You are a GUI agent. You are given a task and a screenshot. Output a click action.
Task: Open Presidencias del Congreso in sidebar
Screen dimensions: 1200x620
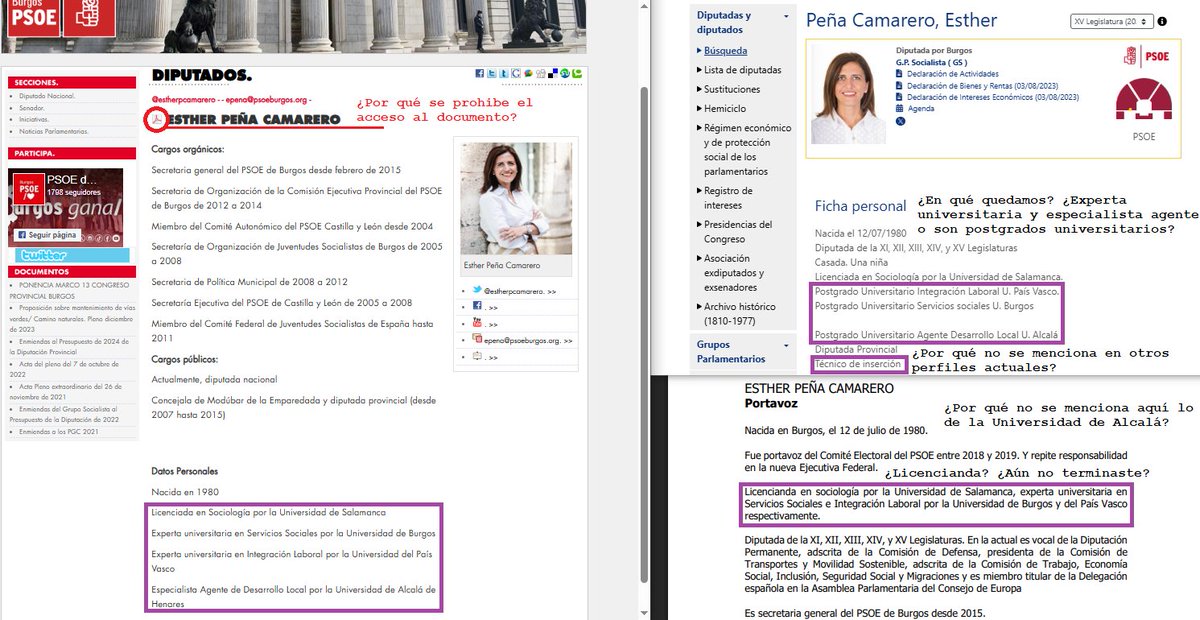pyautogui.click(x=738, y=231)
